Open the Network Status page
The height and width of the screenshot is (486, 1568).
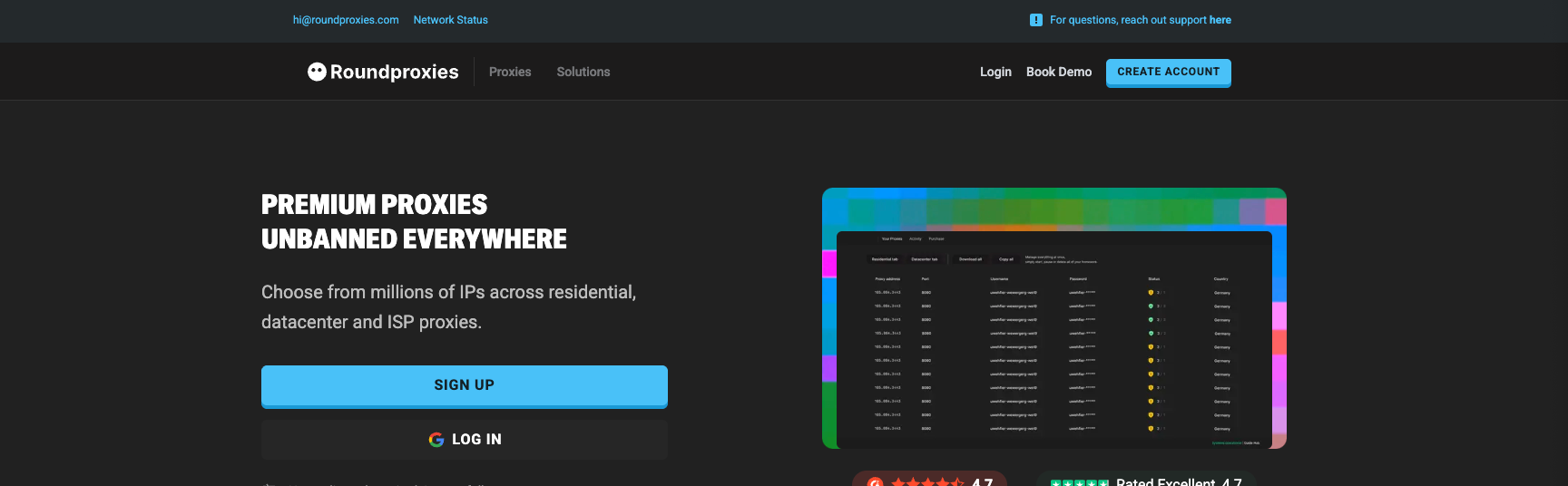(451, 20)
